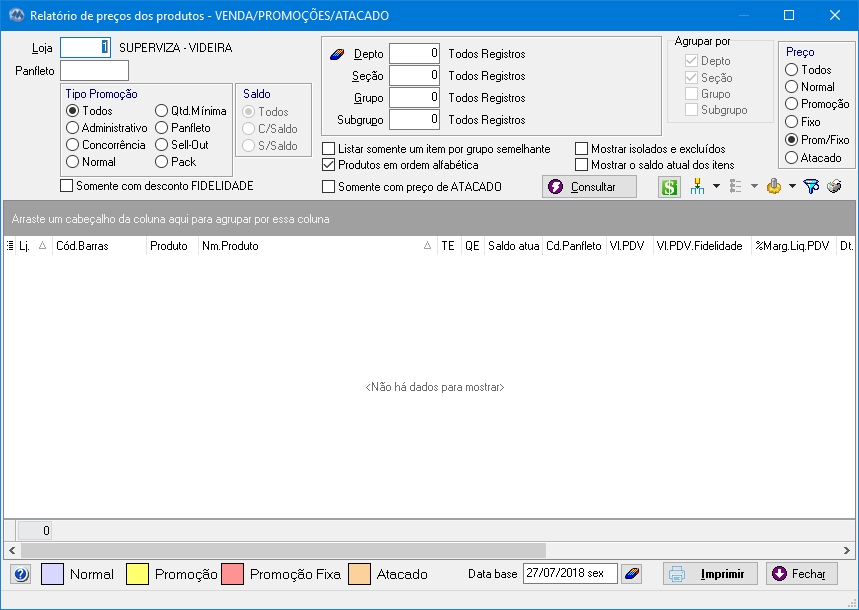Click the Vl.PDV column header
Viewport: 859px width, 610px height.
coord(629,246)
